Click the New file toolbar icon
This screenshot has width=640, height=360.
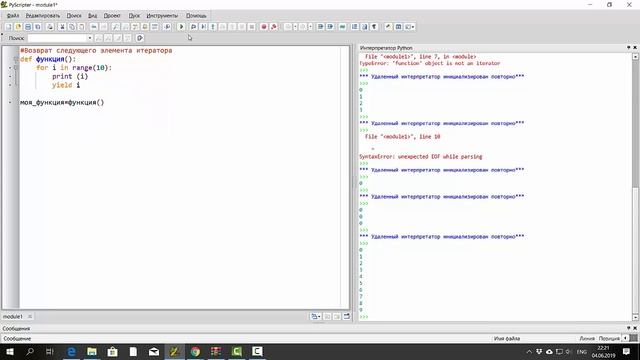click(9, 27)
